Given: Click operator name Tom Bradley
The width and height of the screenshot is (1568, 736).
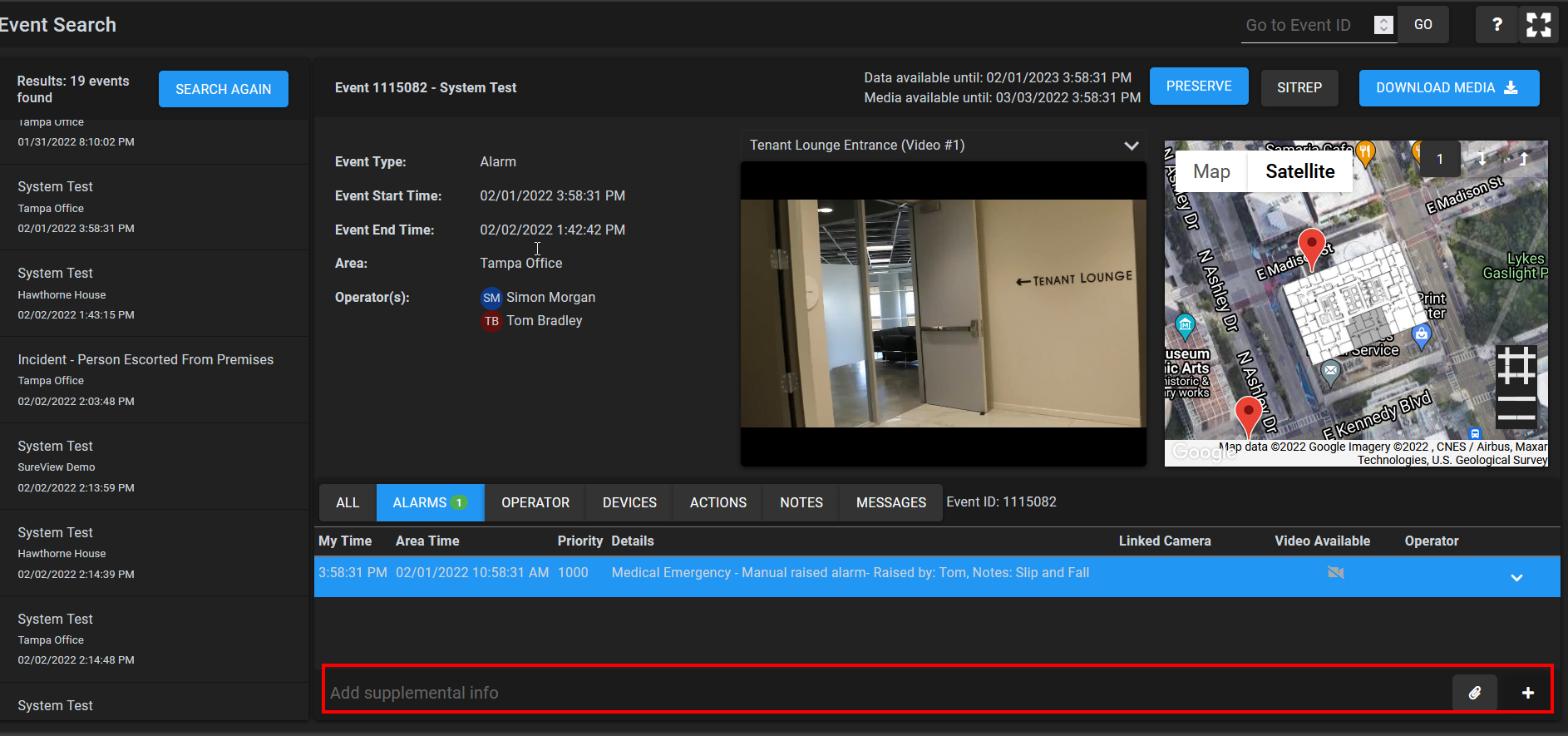Looking at the screenshot, I should [x=545, y=321].
